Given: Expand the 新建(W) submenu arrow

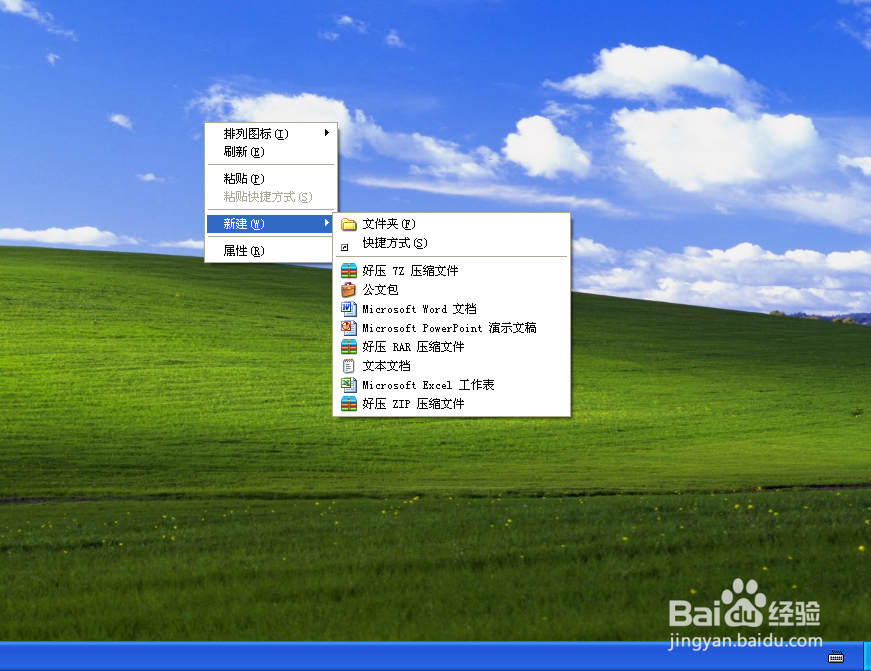Looking at the screenshot, I should (327, 223).
